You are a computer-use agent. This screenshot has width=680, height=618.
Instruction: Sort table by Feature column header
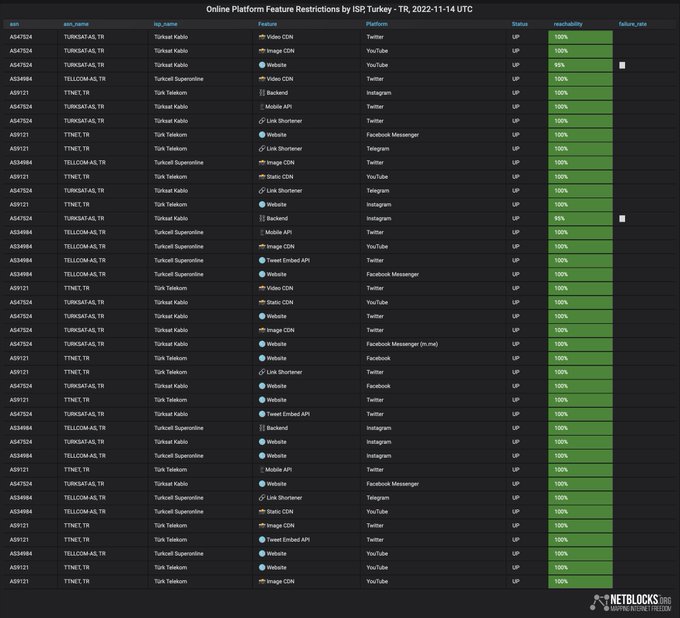pos(268,24)
